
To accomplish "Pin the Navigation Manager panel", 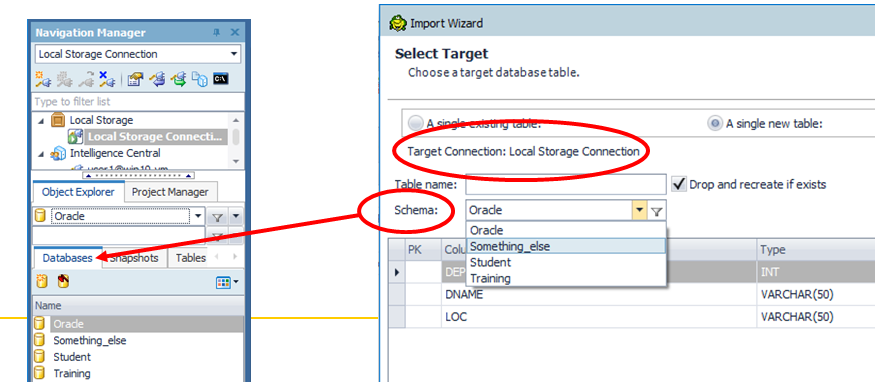I will click(217, 32).
